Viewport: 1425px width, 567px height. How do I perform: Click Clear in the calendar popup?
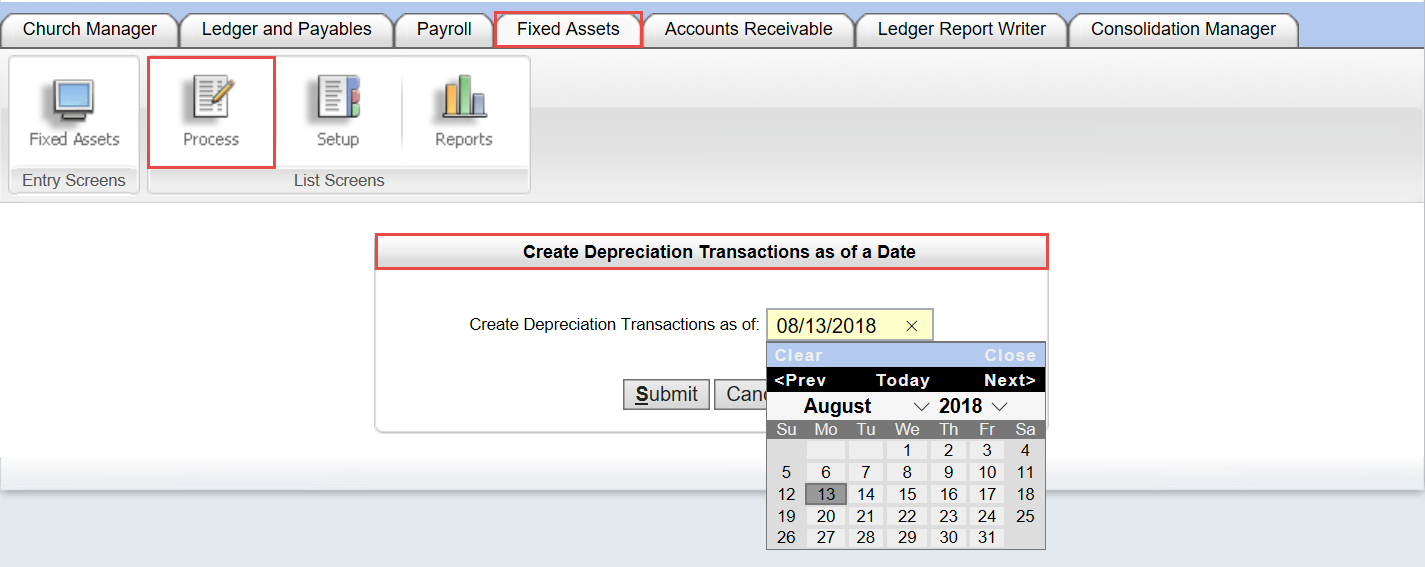click(x=798, y=355)
